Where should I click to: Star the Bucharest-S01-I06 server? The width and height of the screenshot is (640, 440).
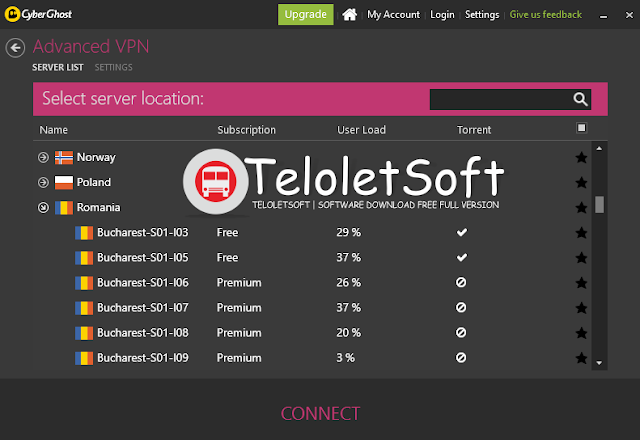coord(581,283)
